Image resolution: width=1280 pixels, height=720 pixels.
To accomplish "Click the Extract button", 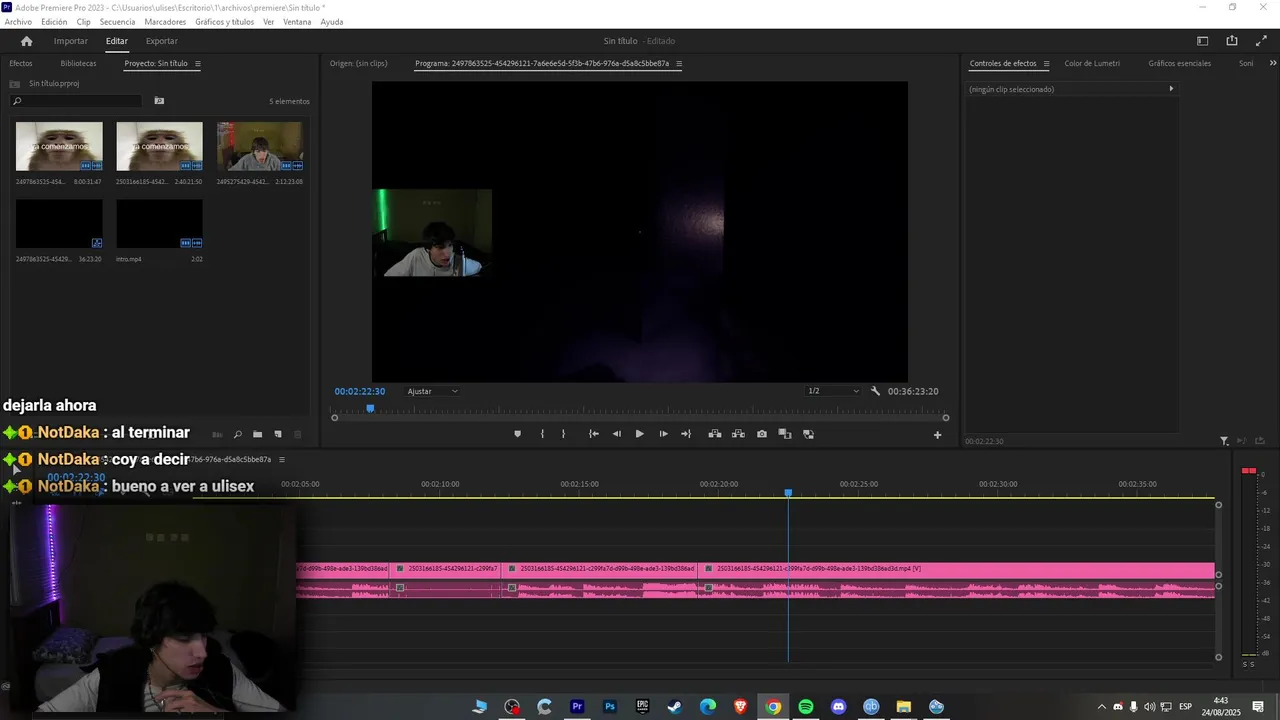I will pos(738,434).
